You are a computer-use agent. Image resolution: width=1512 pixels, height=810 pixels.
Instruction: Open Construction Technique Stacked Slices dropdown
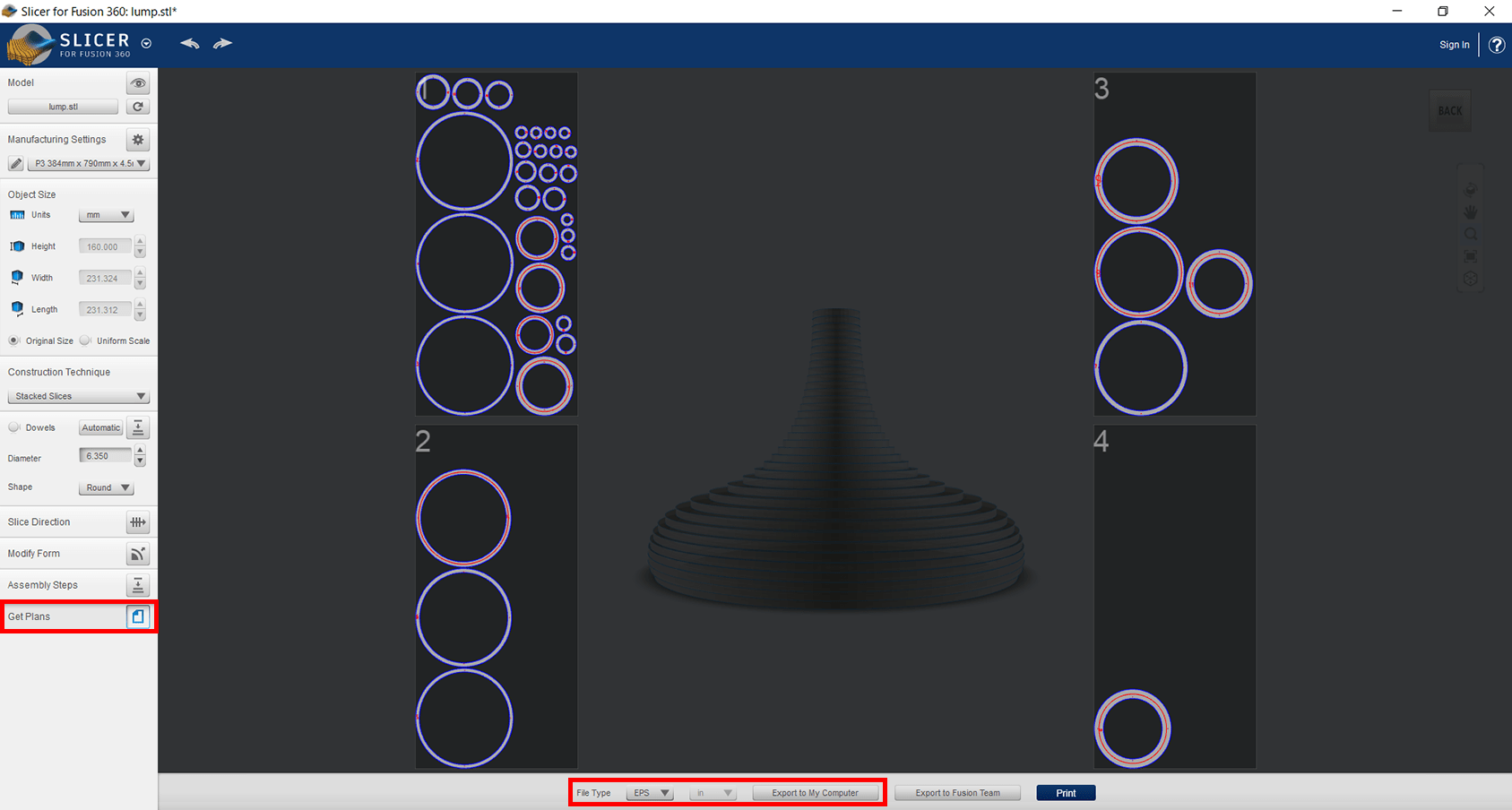(78, 396)
